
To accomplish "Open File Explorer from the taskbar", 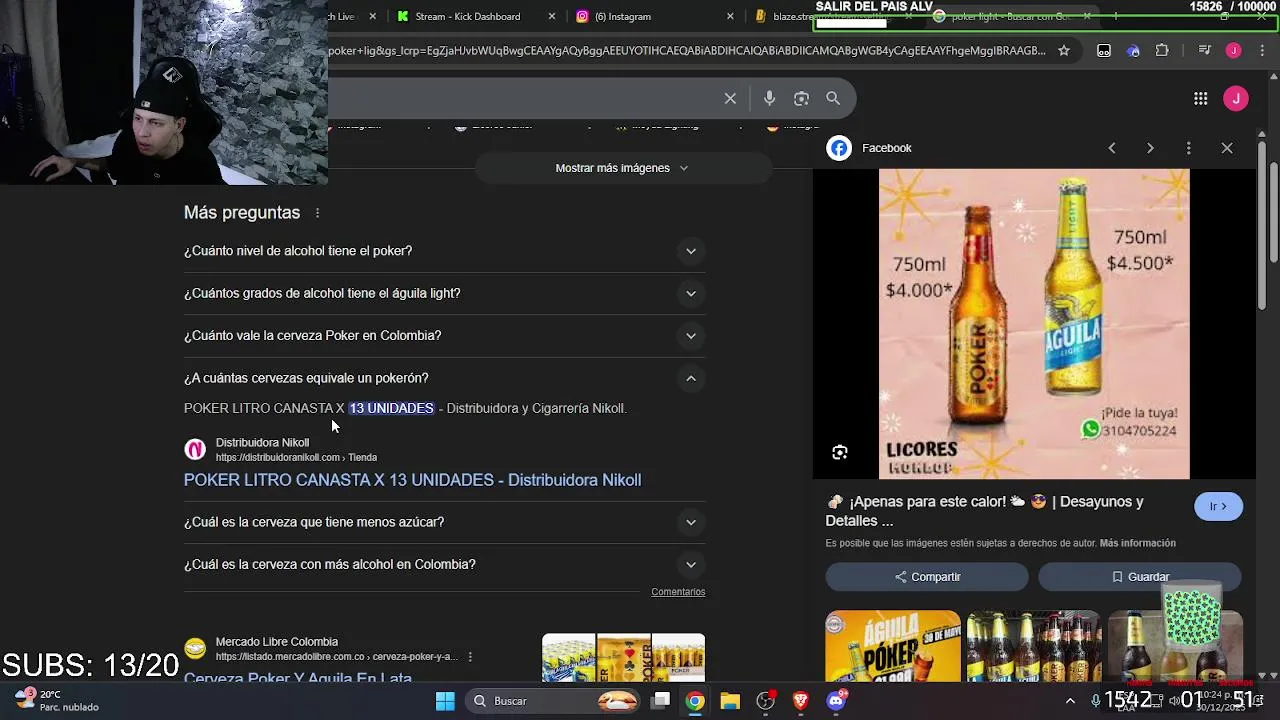I will [730, 701].
